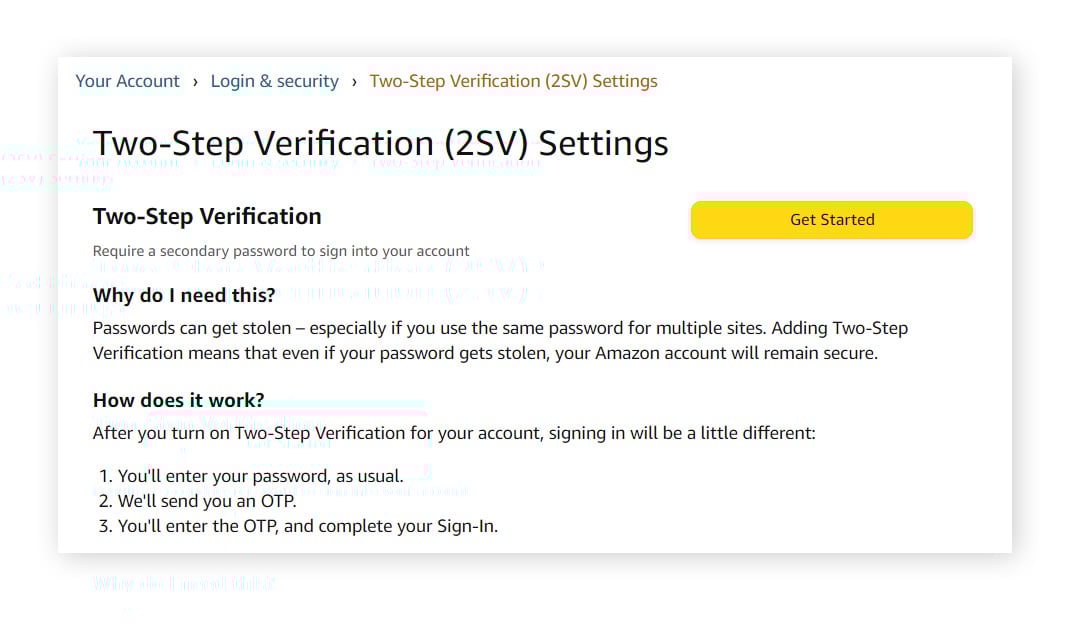
Task: Select the "Two-Step Verification (2SV) Settings" breadcrumb
Action: click(513, 81)
